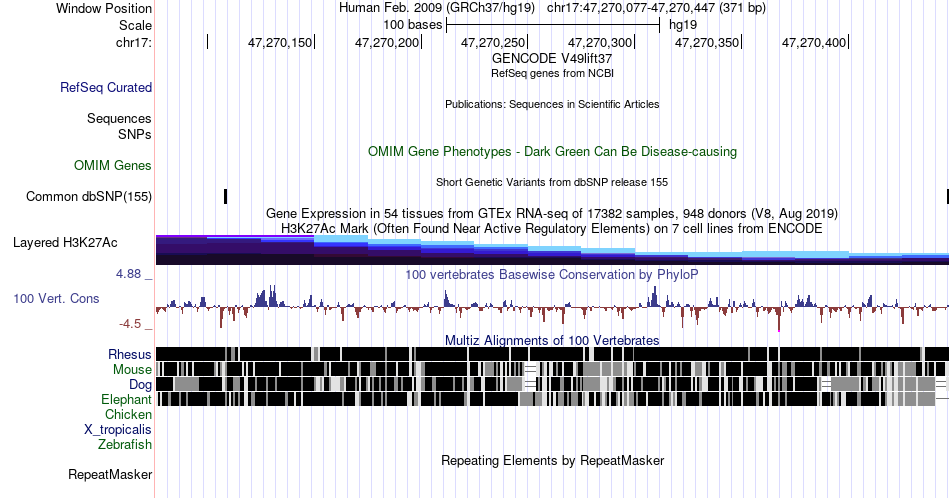Click the Elephant alignment bar
This screenshot has width=950, height=498.
(552, 399)
